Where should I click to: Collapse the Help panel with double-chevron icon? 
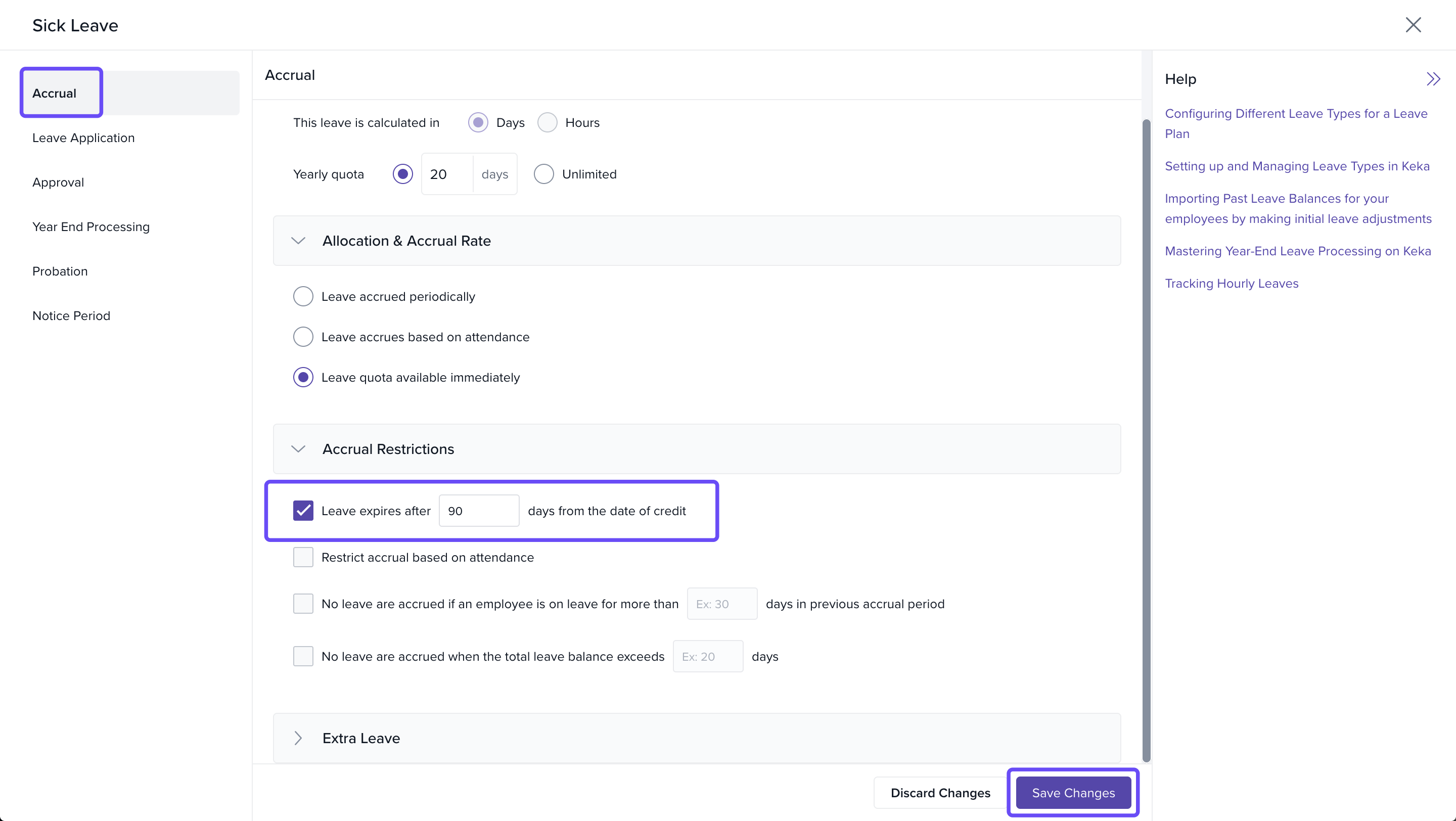coord(1433,79)
